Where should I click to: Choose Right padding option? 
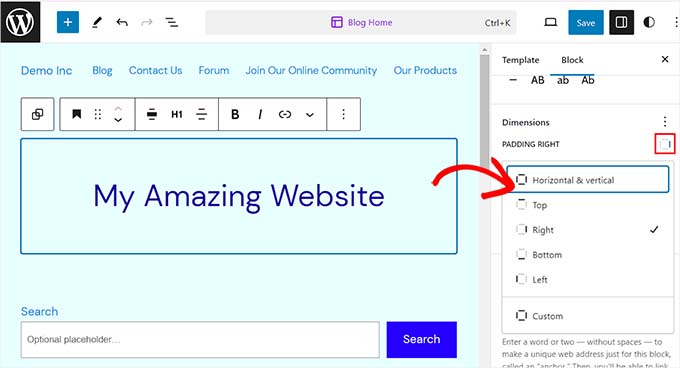(x=588, y=230)
